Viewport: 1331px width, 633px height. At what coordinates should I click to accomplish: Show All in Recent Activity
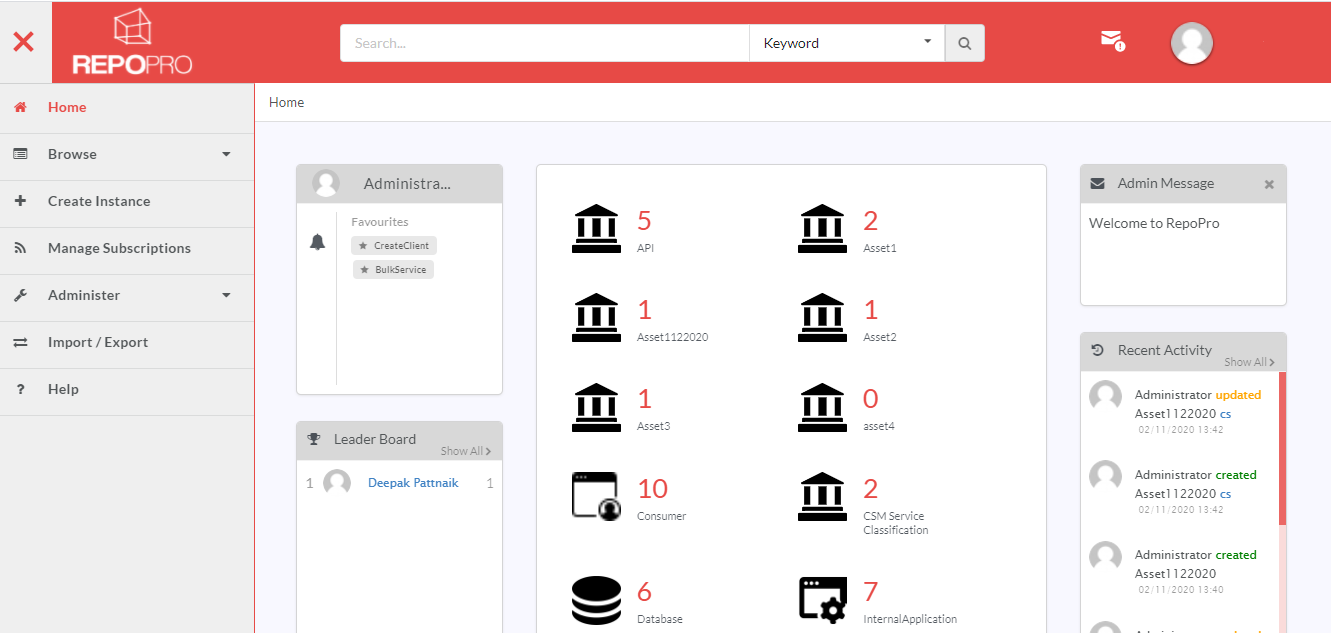pyautogui.click(x=1250, y=362)
